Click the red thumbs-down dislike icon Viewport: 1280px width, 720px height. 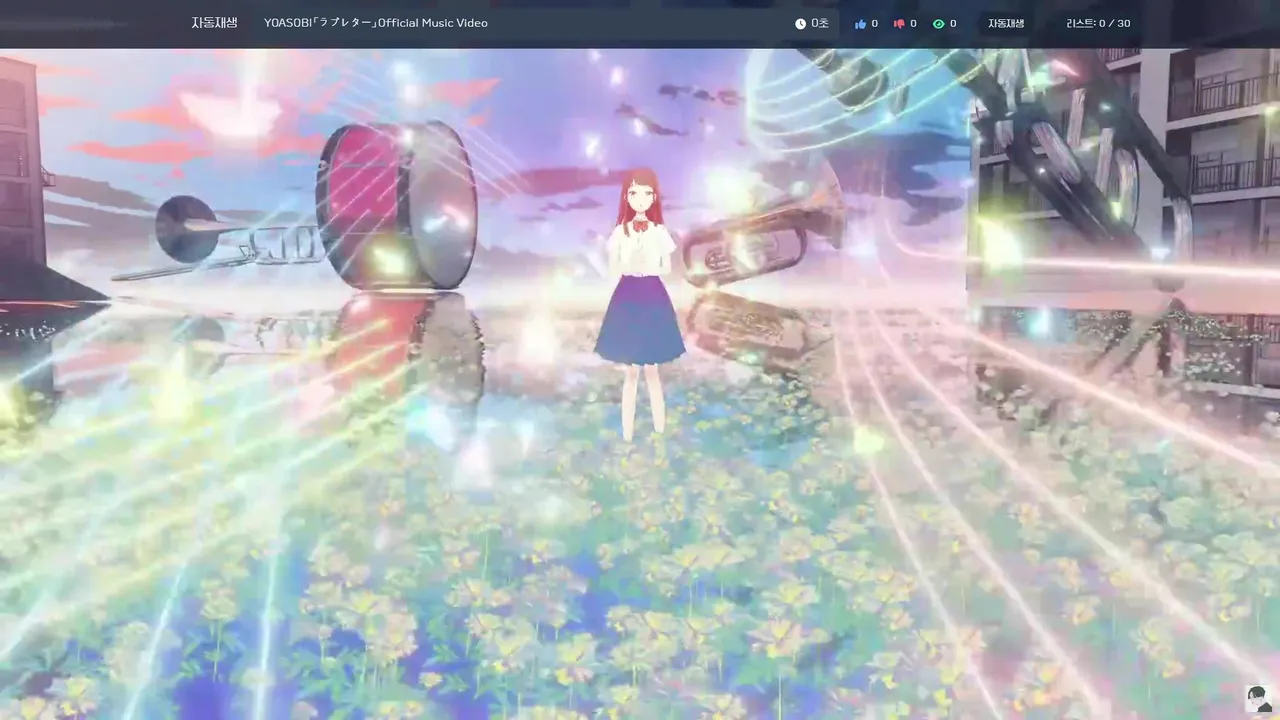pyautogui.click(x=899, y=23)
